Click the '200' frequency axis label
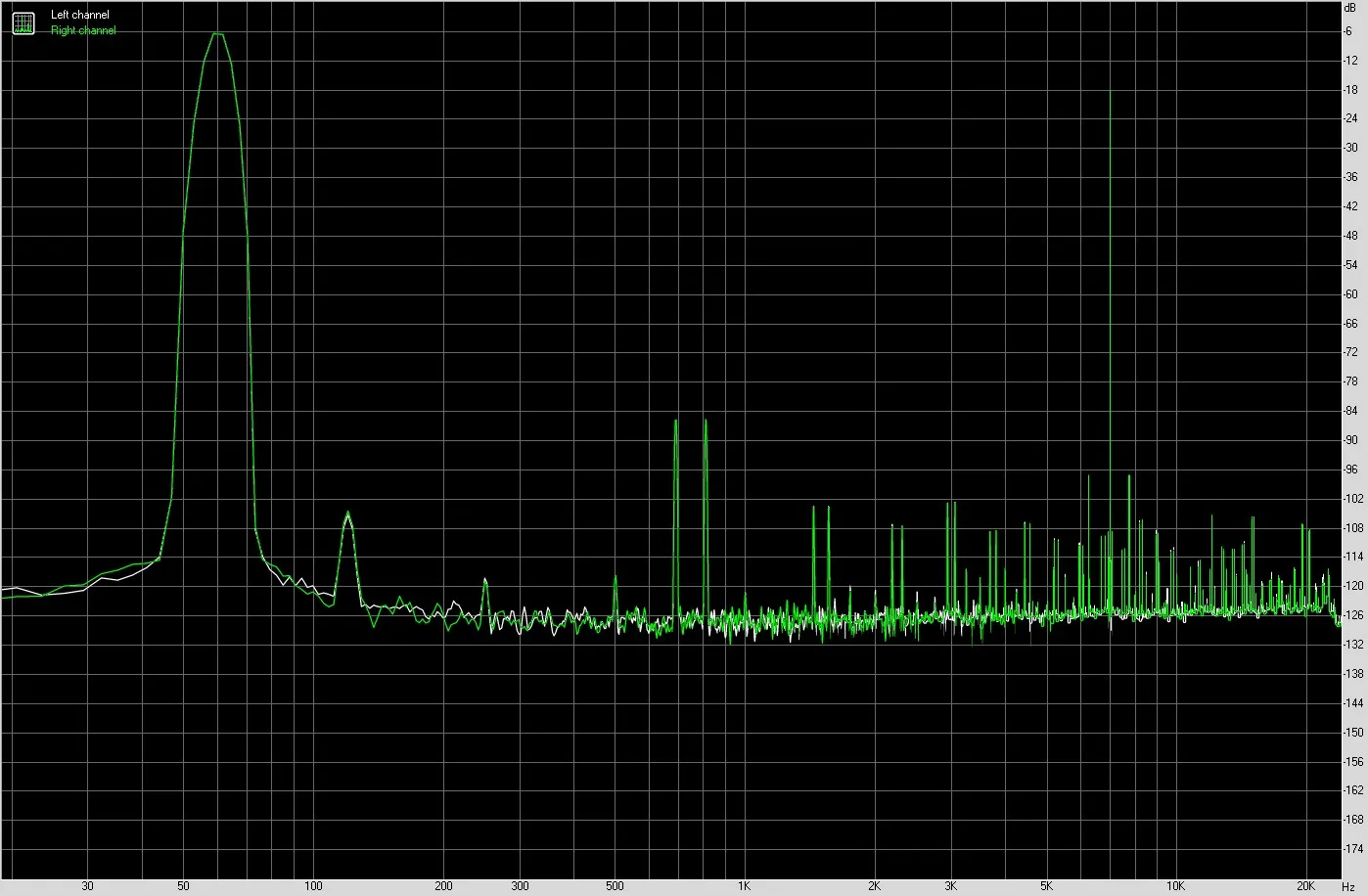 [443, 886]
